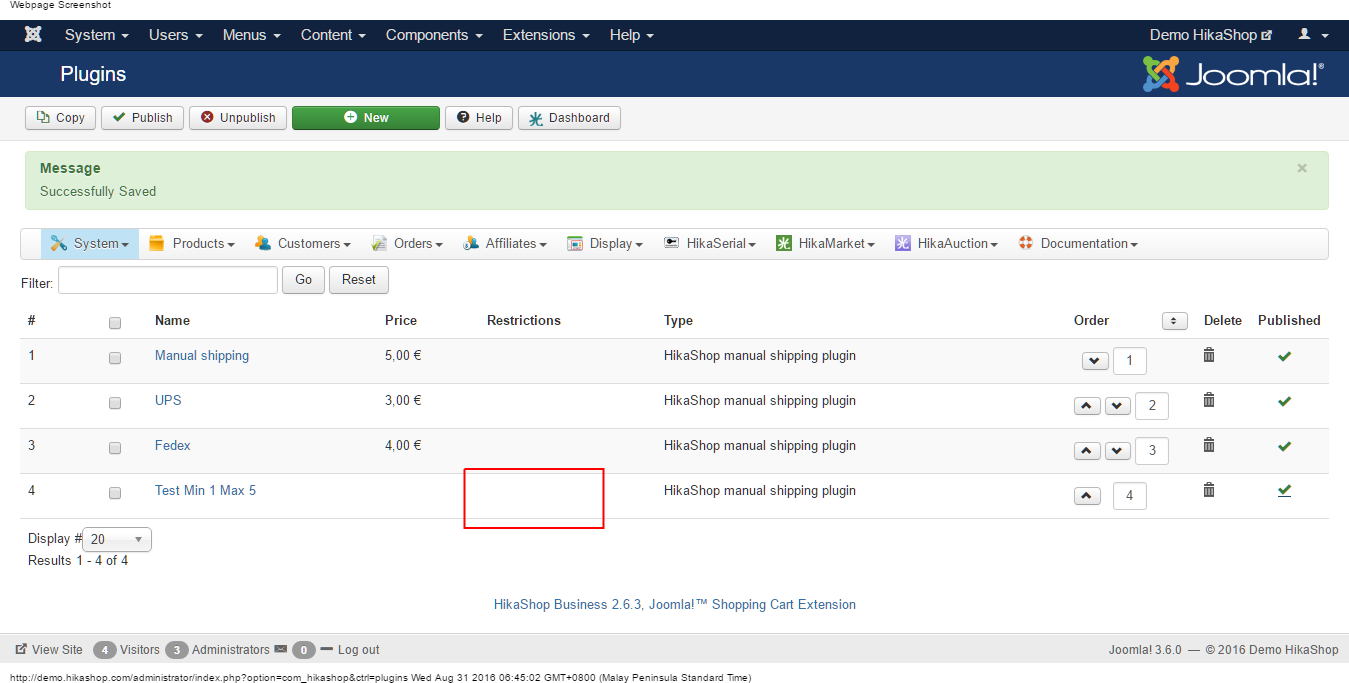Click the Joomla! brand logo in header

pos(1233,74)
